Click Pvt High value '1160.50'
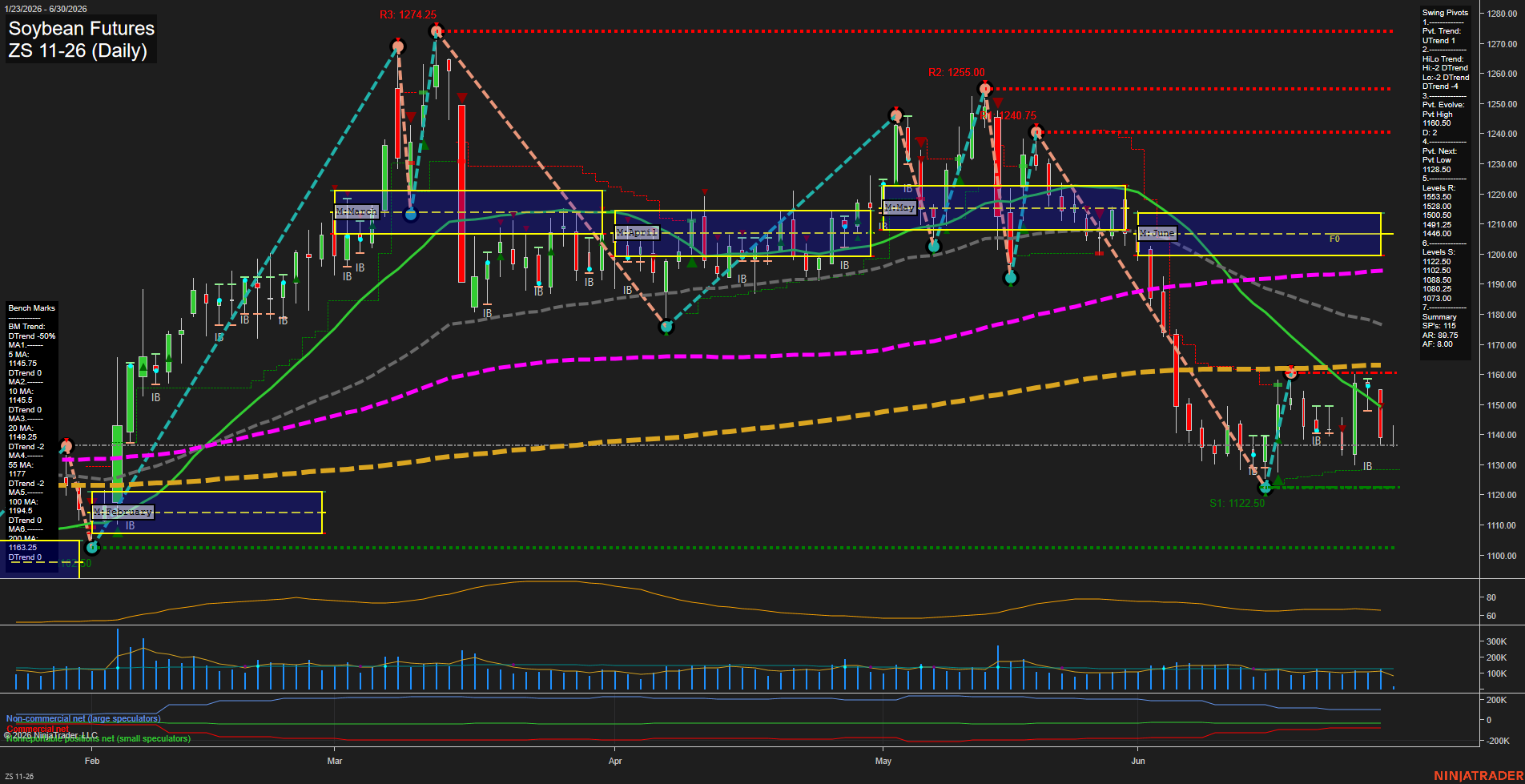This screenshot has width=1525, height=784. point(1436,123)
